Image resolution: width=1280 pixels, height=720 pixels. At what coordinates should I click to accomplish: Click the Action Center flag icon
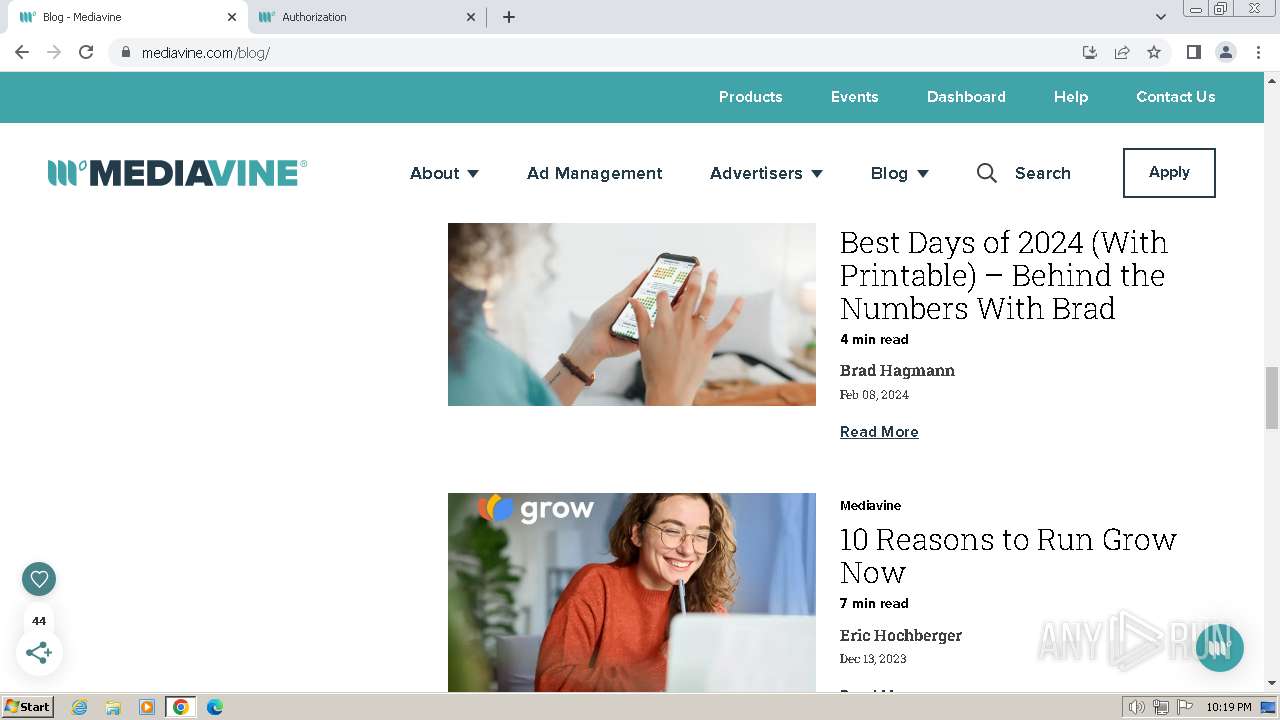coord(1185,707)
